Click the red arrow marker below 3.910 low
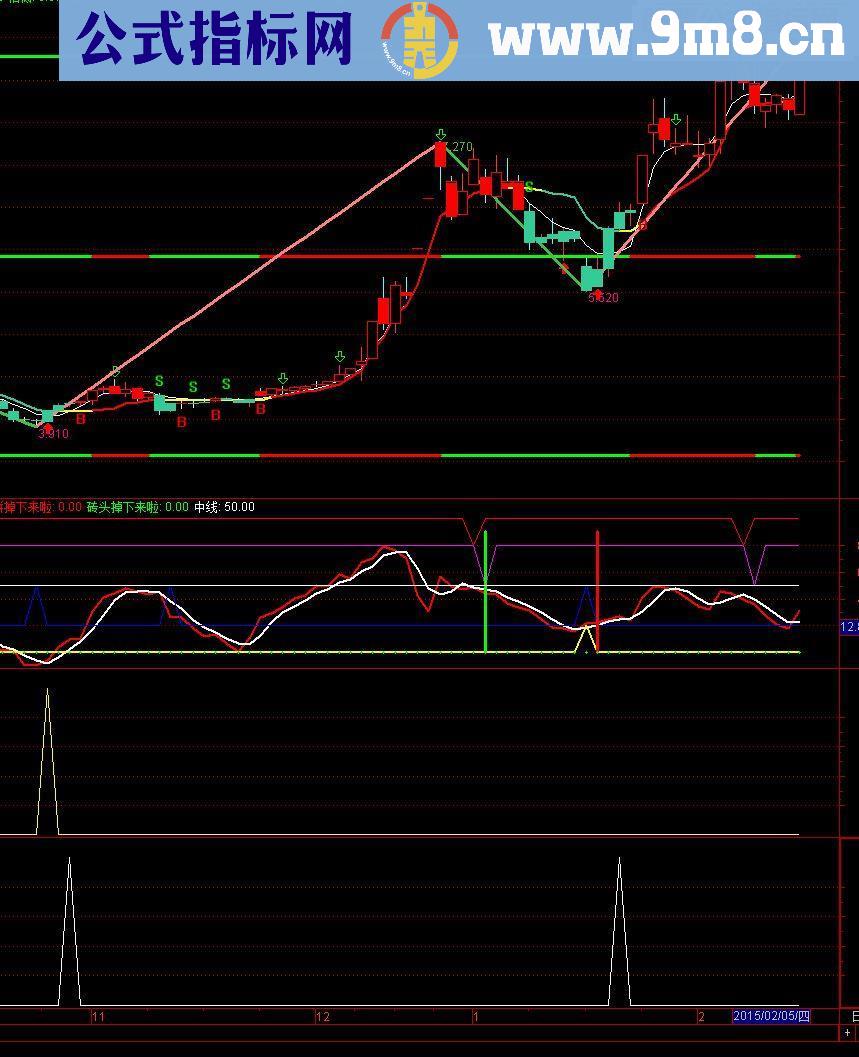 point(47,428)
